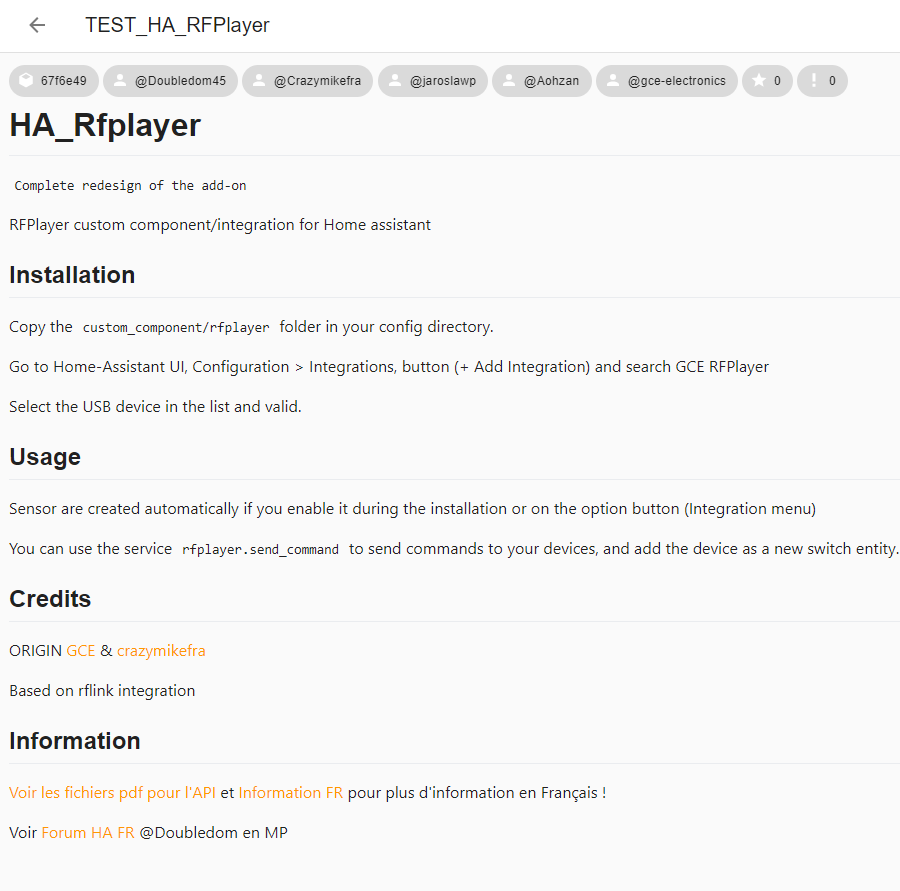Click '@Doubledom en MP' text

pos(214,832)
